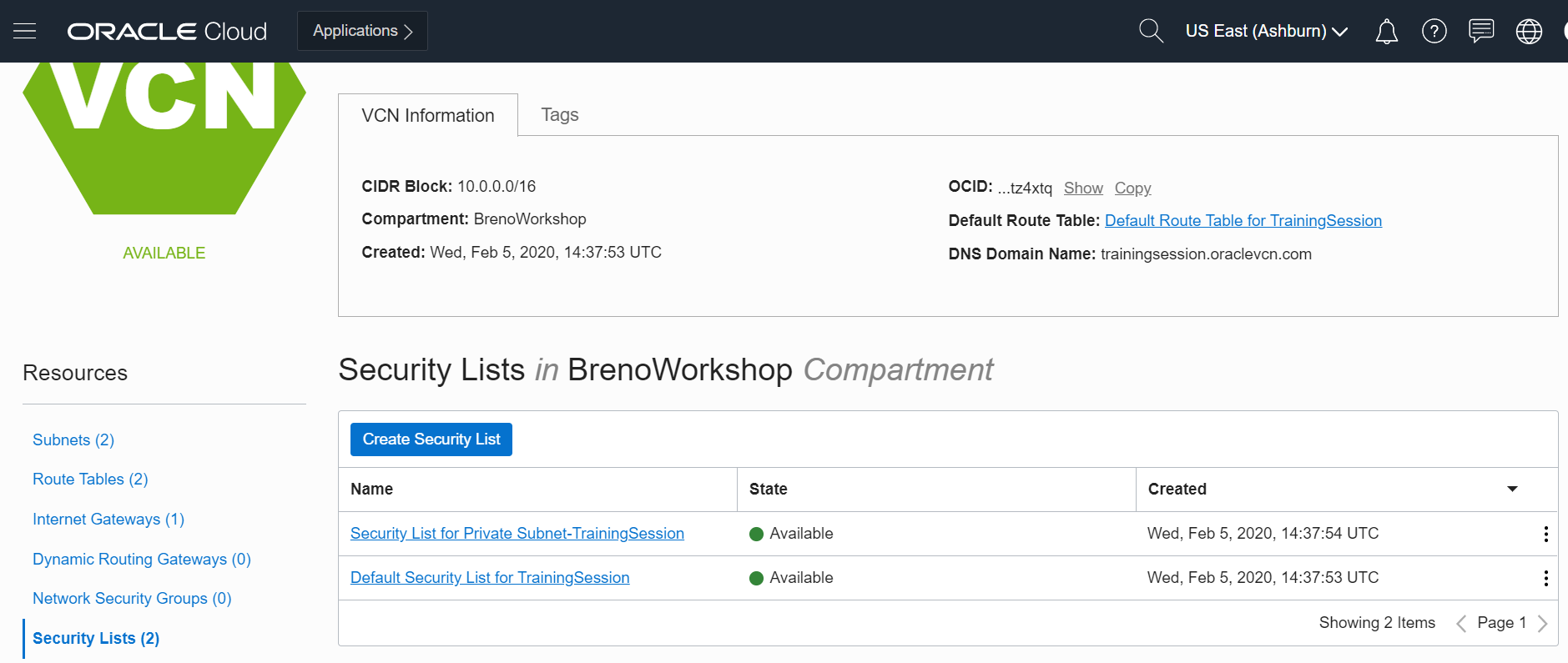Click the VCN created date value
Screen dimensions: 1568x663
click(546, 252)
